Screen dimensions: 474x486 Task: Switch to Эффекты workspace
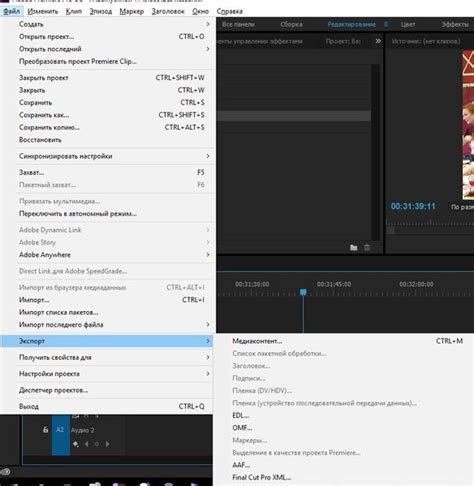455,24
